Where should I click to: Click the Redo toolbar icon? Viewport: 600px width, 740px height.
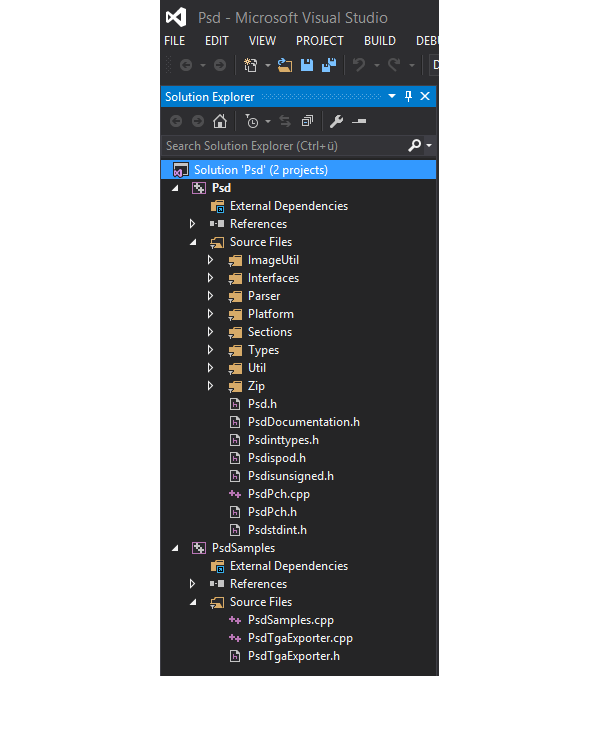coord(394,65)
